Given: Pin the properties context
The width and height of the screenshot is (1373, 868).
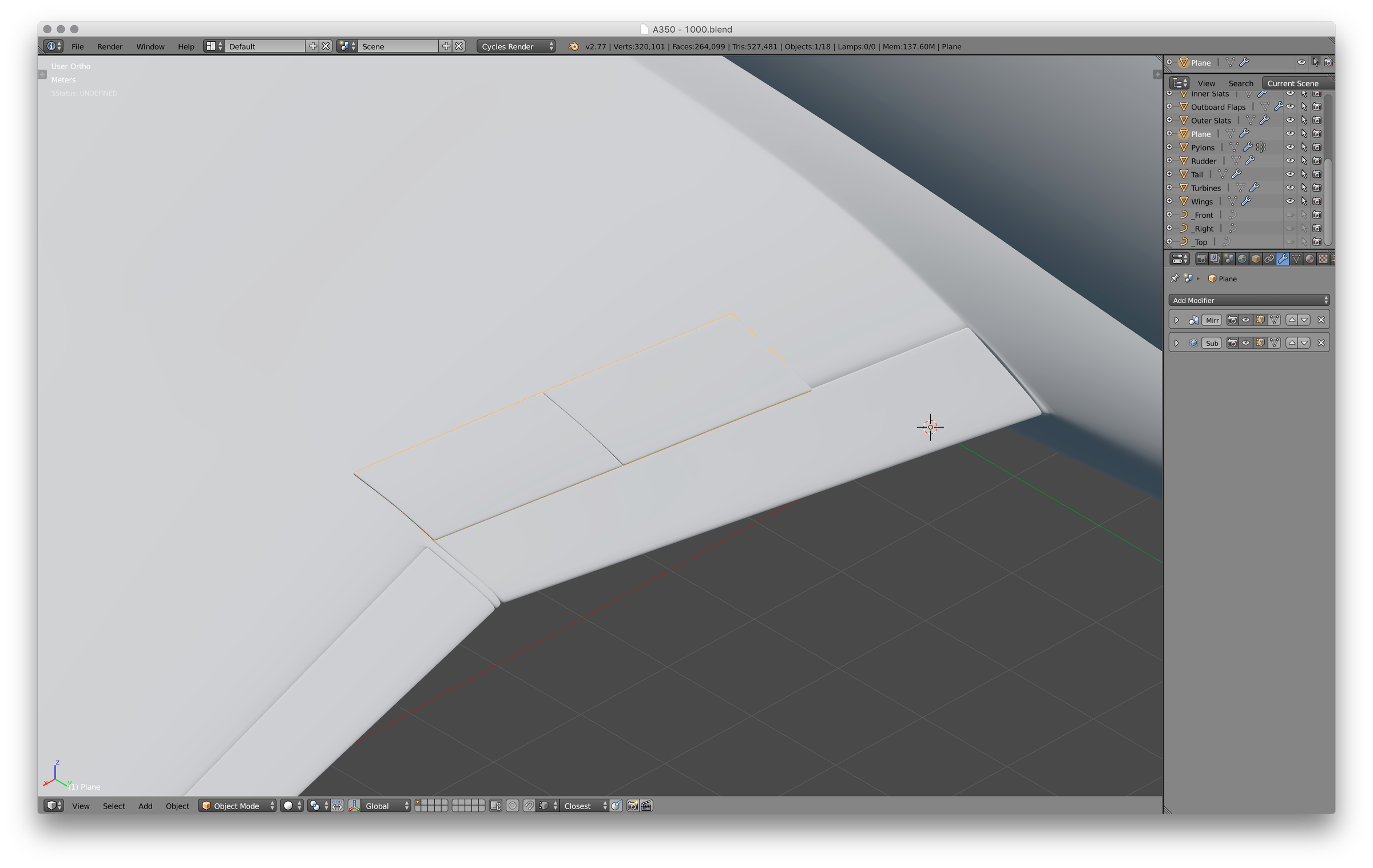Looking at the screenshot, I should point(1174,278).
